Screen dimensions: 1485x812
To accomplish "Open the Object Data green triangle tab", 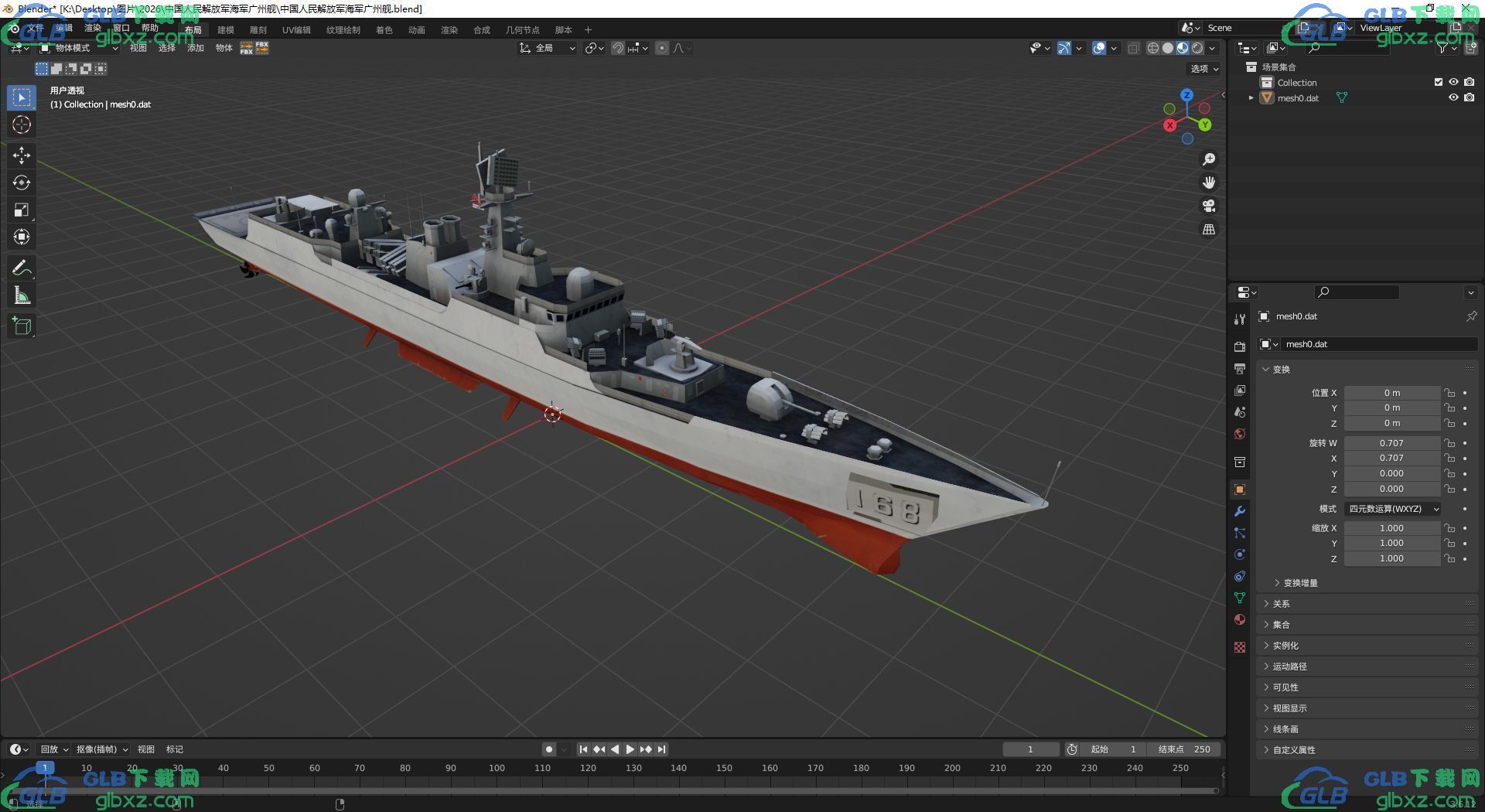I will pyautogui.click(x=1240, y=598).
